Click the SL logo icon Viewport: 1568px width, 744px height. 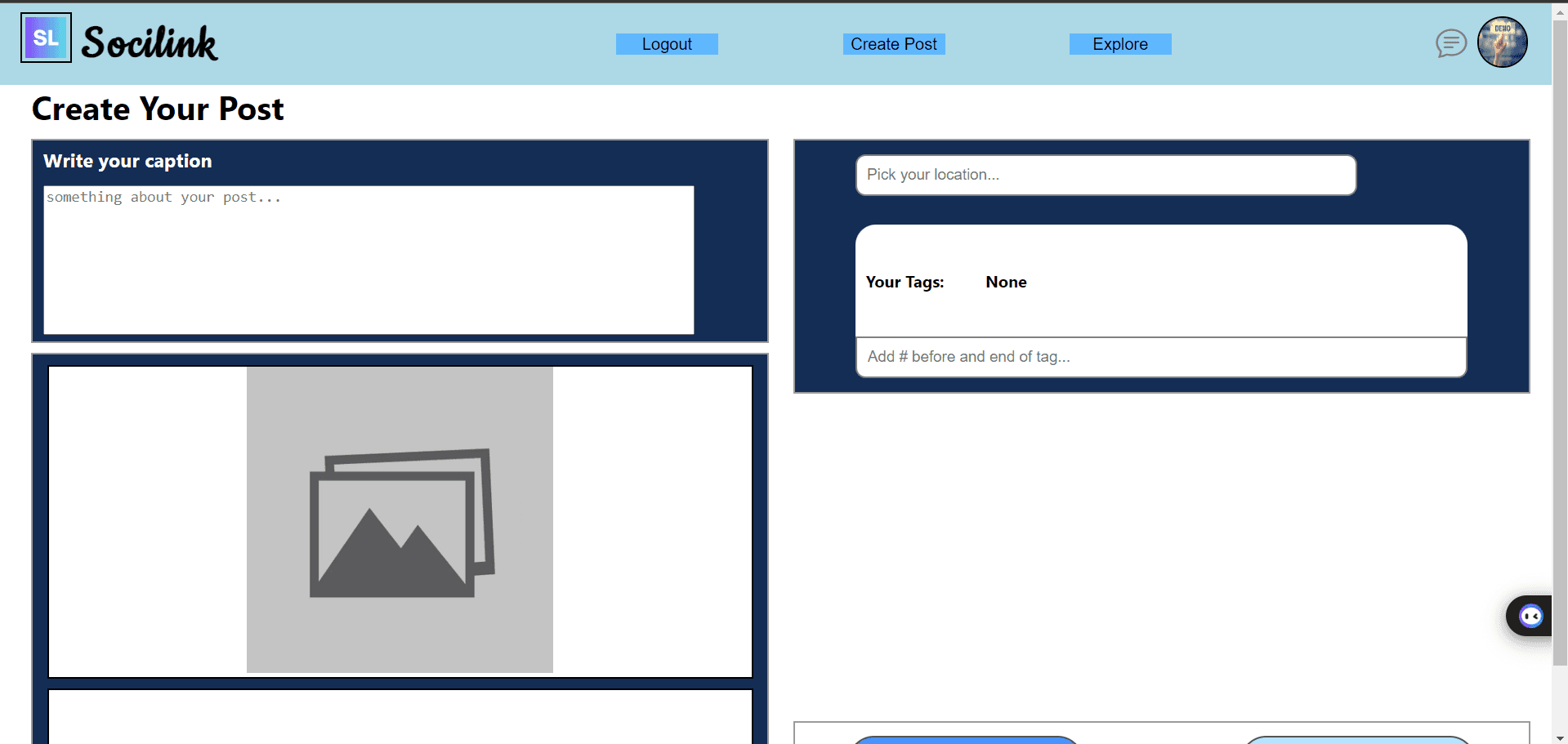pos(46,38)
